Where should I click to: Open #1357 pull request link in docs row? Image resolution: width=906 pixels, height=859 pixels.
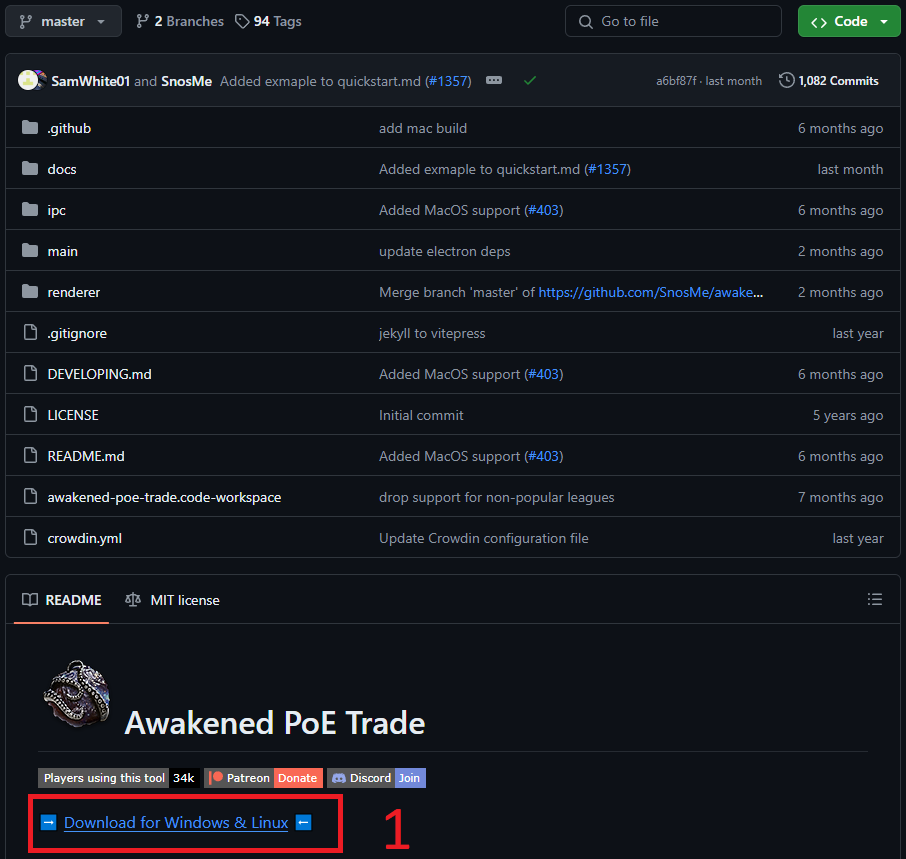(x=607, y=169)
